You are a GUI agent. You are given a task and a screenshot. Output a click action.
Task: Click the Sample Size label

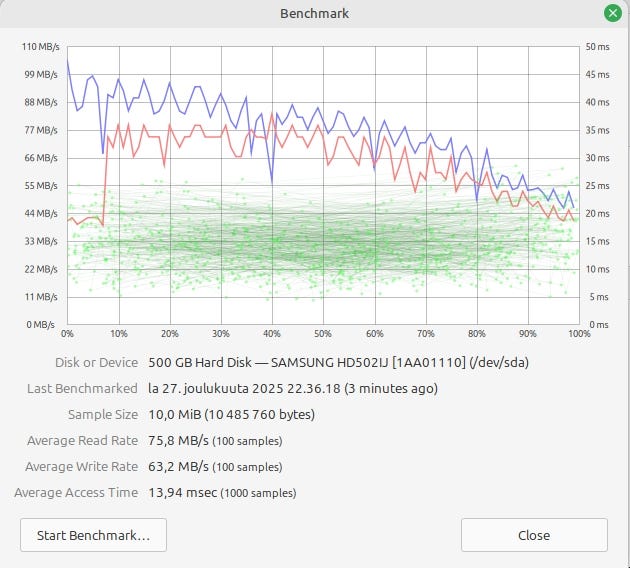coord(103,414)
